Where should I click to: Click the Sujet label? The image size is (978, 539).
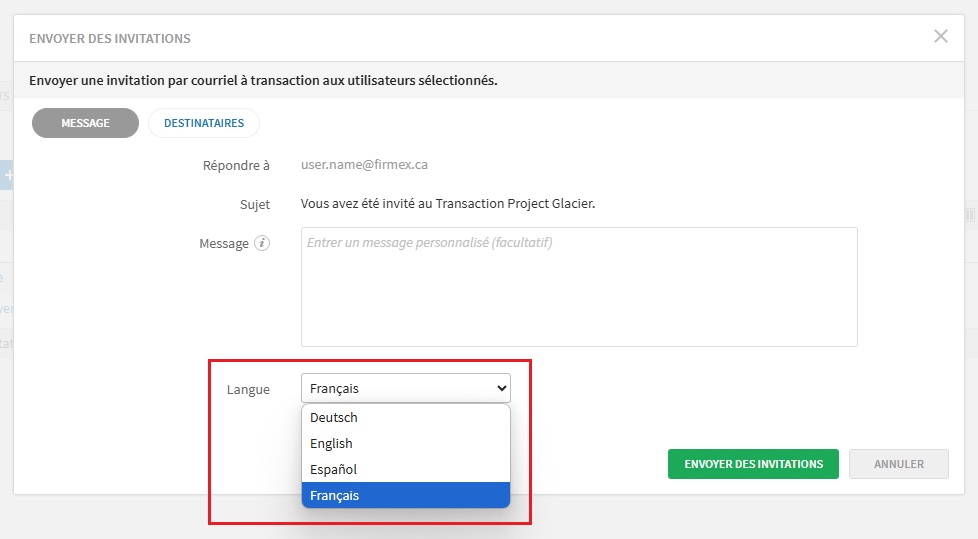coord(255,205)
